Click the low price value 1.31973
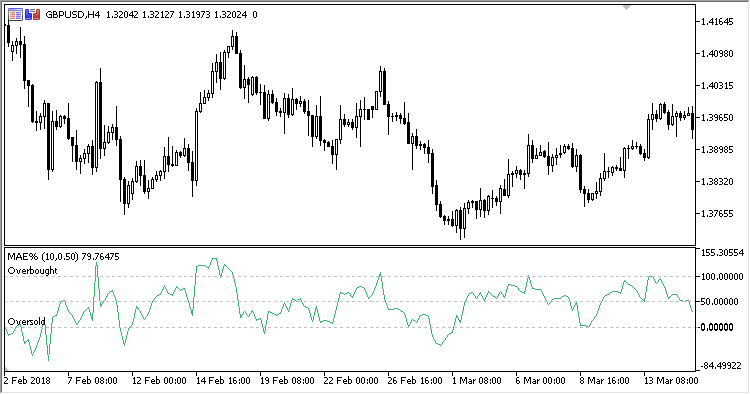Viewport: 750px width, 394px height. [x=194, y=15]
